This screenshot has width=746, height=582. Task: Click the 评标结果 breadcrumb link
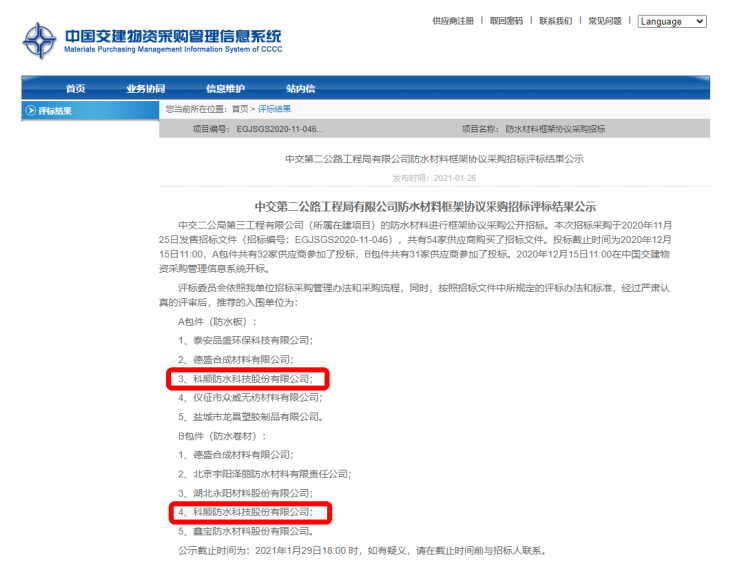275,109
